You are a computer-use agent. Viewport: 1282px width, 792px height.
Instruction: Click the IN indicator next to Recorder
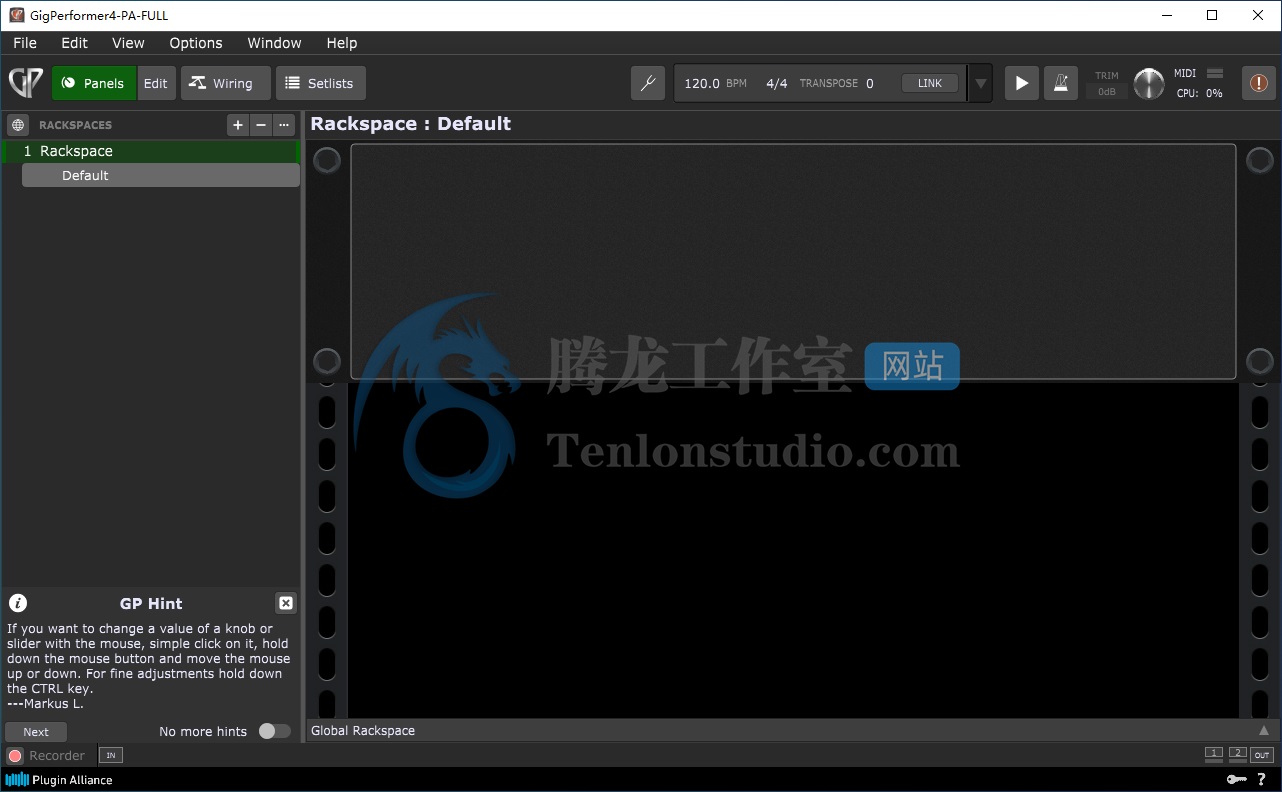[110, 756]
